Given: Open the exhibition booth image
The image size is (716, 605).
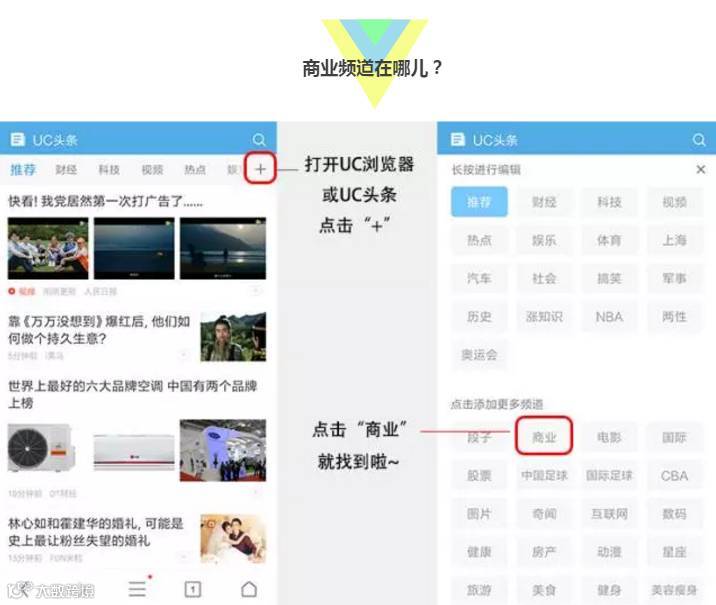Looking at the screenshot, I should click(x=223, y=450).
